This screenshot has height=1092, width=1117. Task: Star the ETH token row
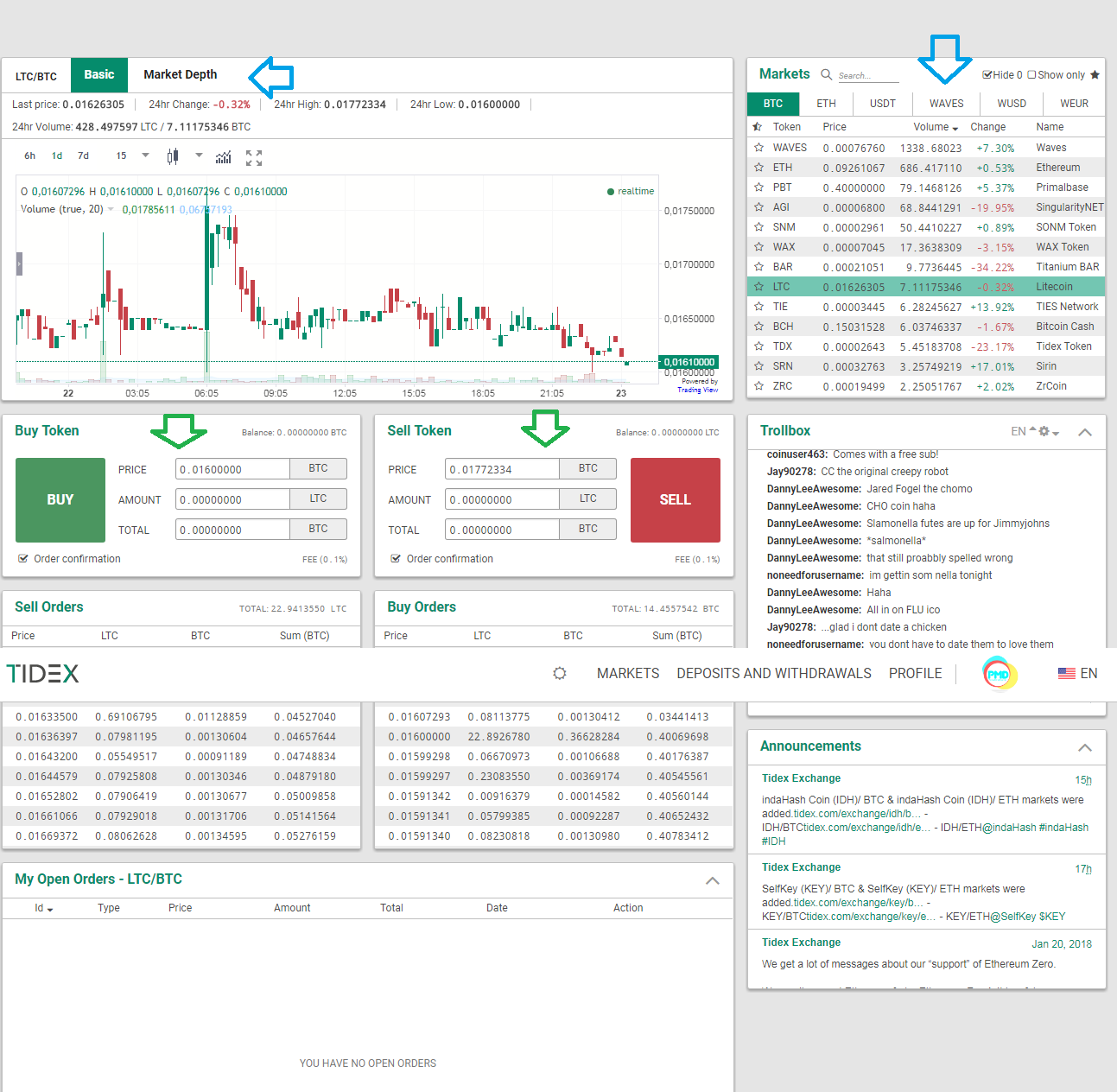758,168
